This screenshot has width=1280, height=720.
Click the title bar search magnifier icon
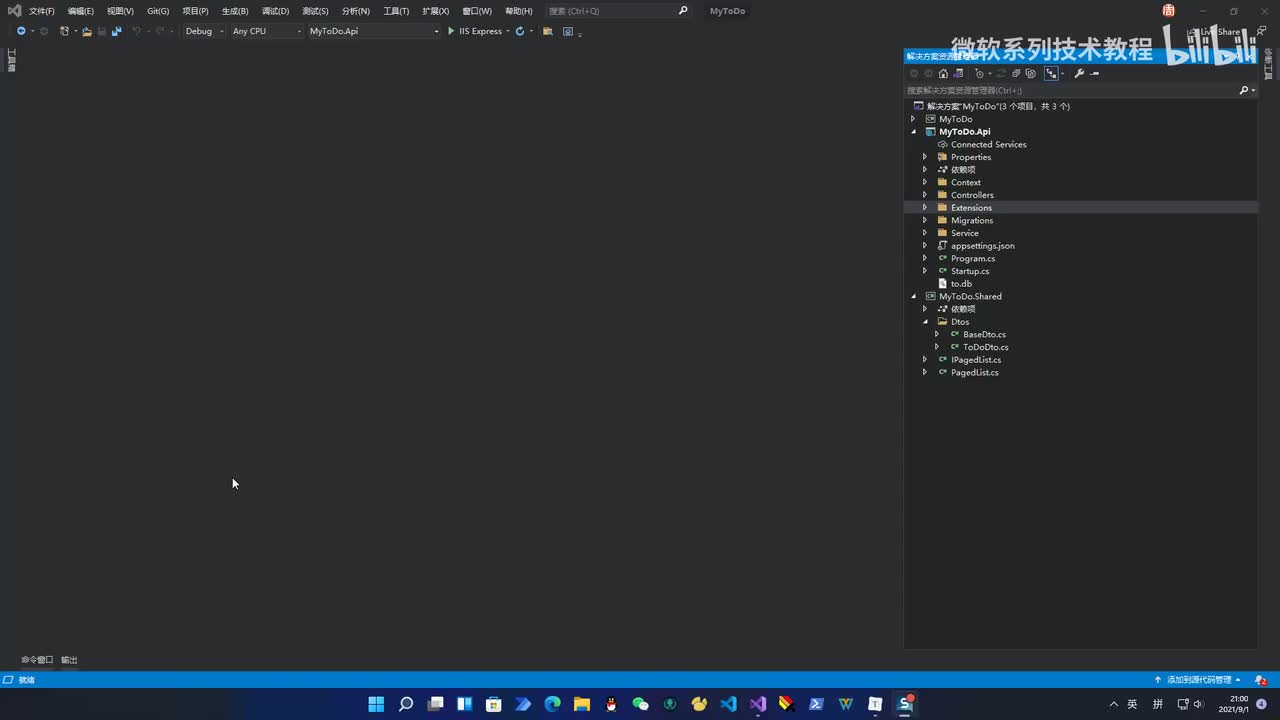683,11
